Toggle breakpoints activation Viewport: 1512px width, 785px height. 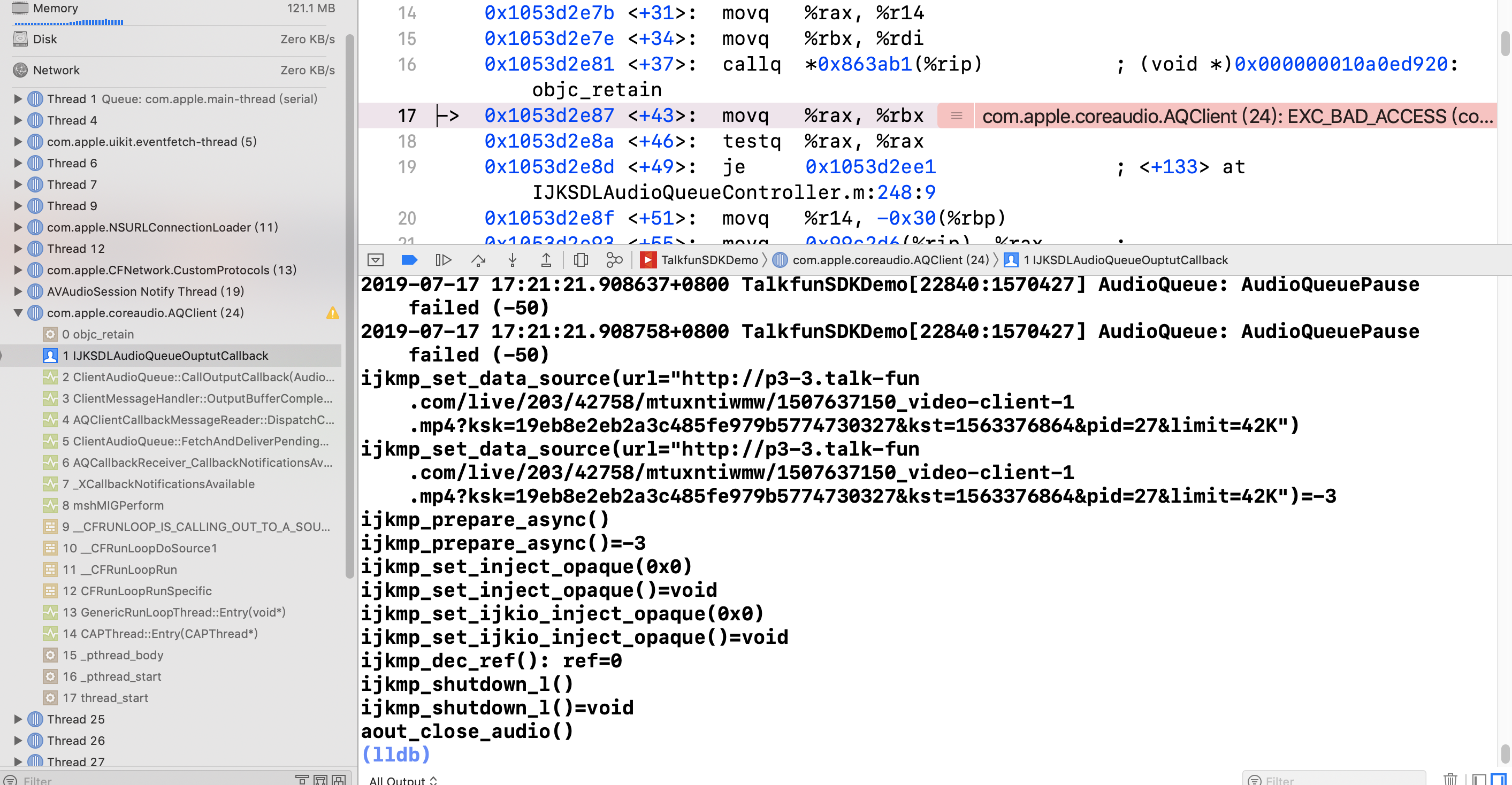pyautogui.click(x=409, y=260)
